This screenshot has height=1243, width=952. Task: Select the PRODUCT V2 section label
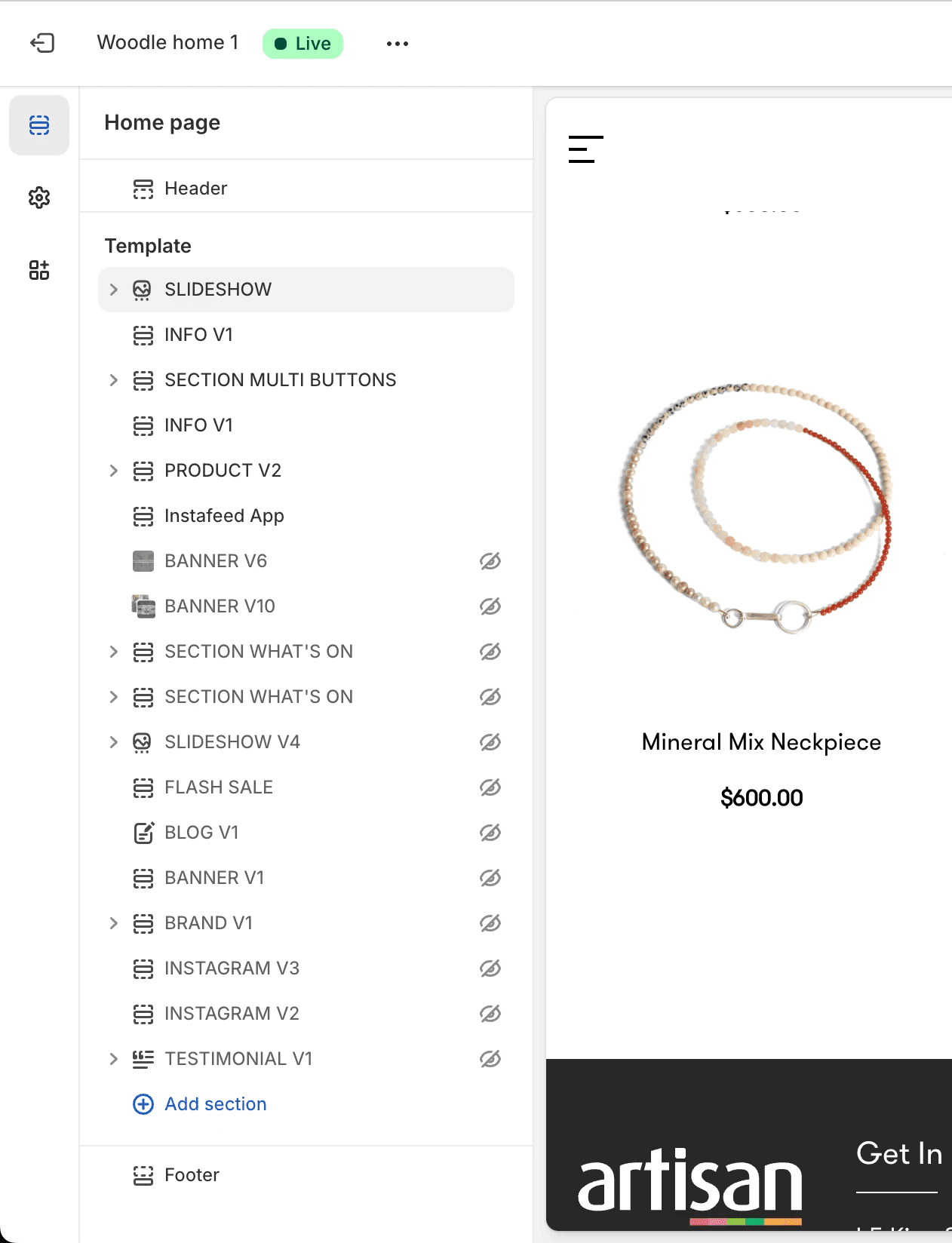(x=223, y=471)
